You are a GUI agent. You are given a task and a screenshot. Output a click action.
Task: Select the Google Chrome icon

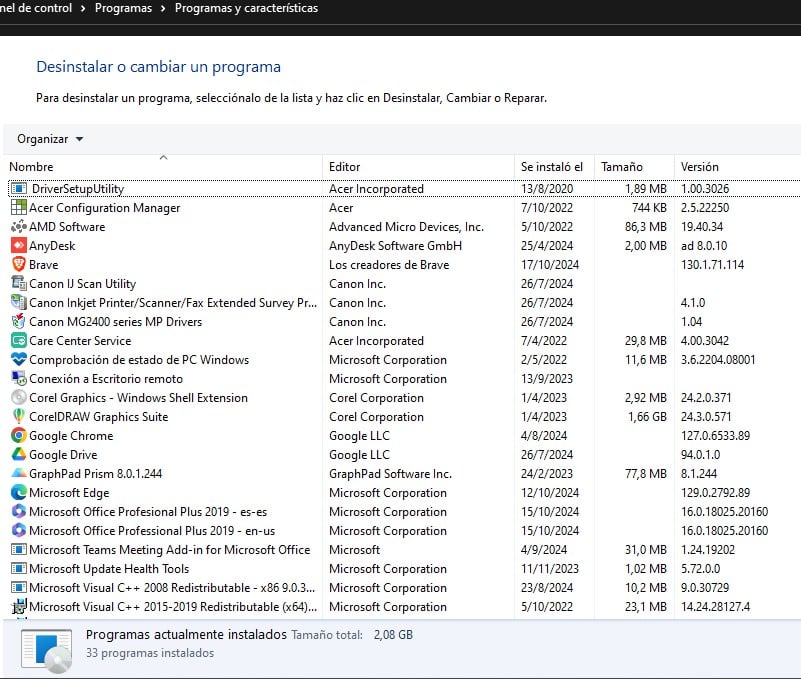19,435
